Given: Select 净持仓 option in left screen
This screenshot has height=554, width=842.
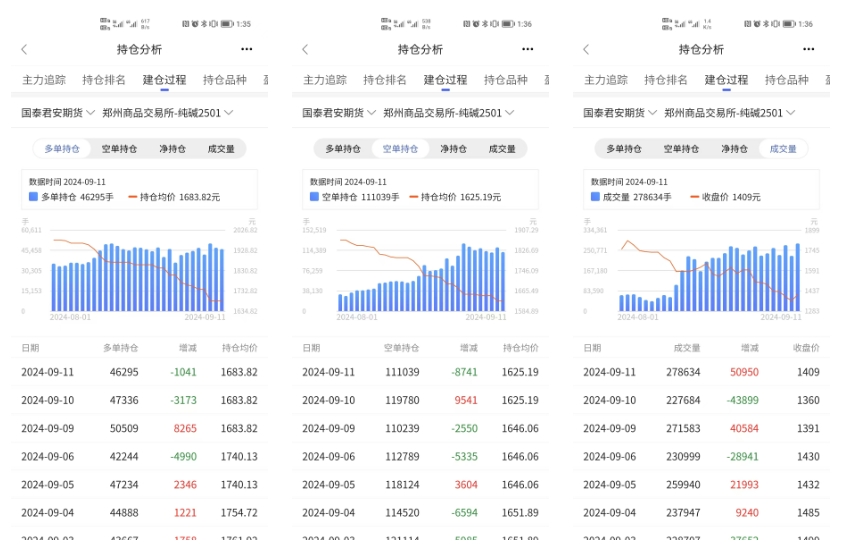Looking at the screenshot, I should click(x=172, y=149).
